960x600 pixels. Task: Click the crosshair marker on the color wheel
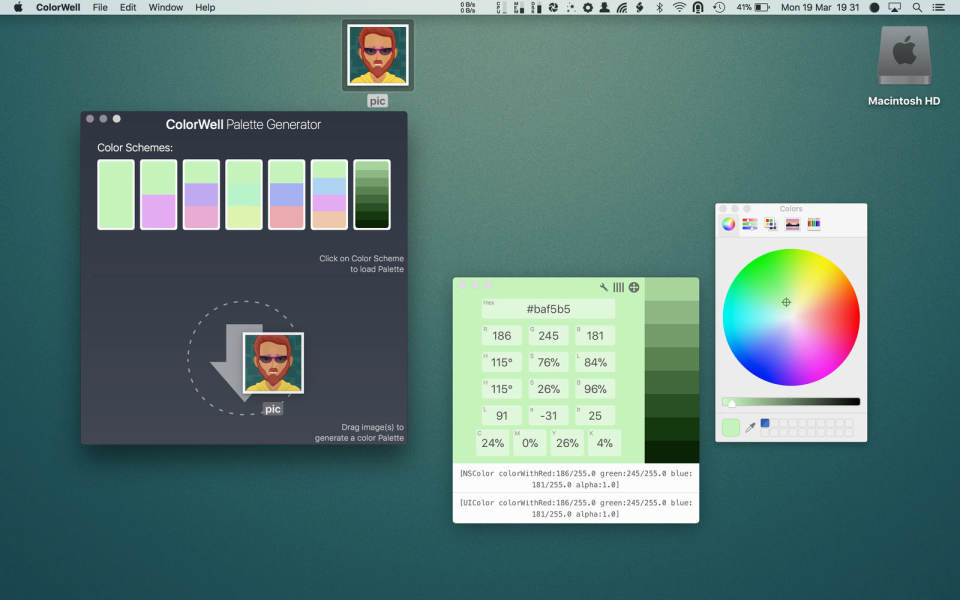click(786, 302)
